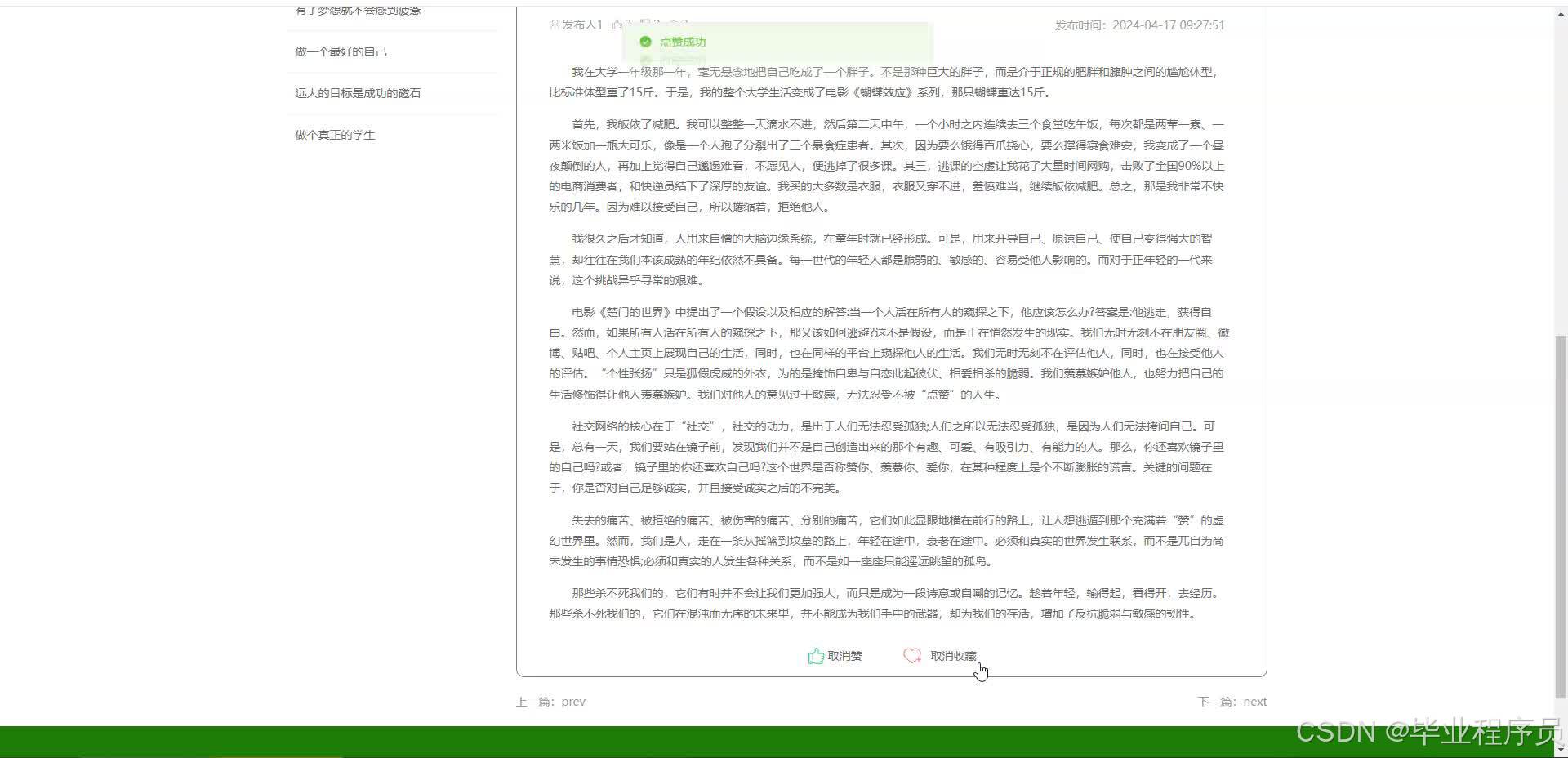Open sidebar article 远大的目标是成功的磁石
1568x758 pixels.
358,93
